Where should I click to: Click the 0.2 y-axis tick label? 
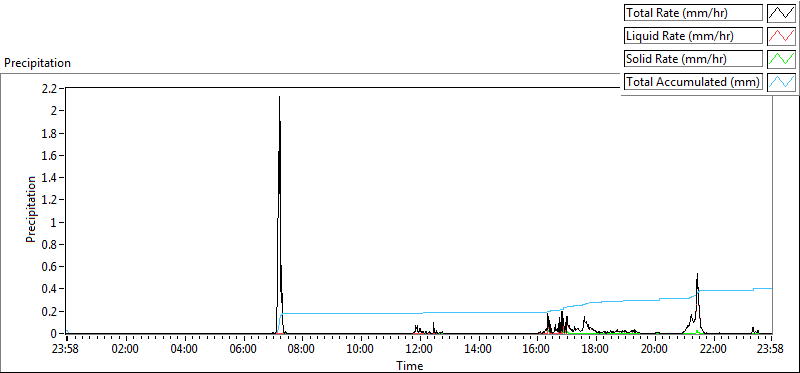[50, 311]
